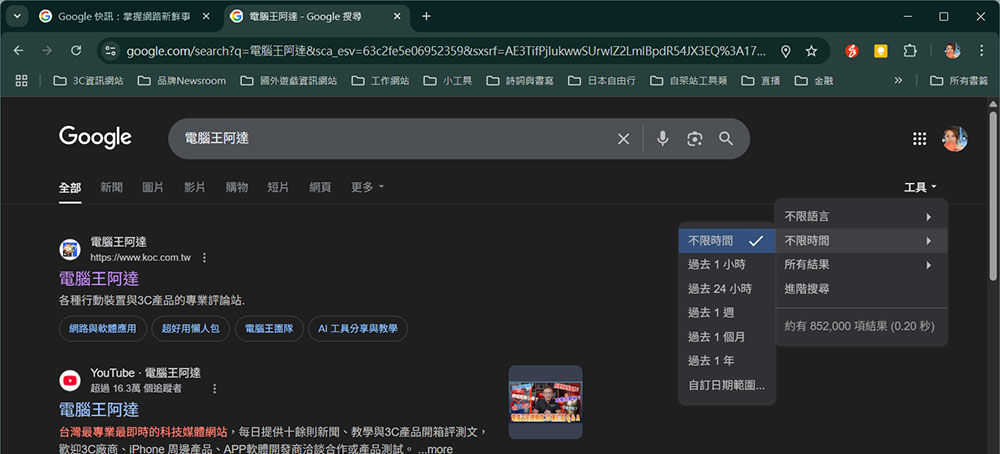Click the magnifier search icon
Viewport: 1000px width, 454px height.
(726, 138)
